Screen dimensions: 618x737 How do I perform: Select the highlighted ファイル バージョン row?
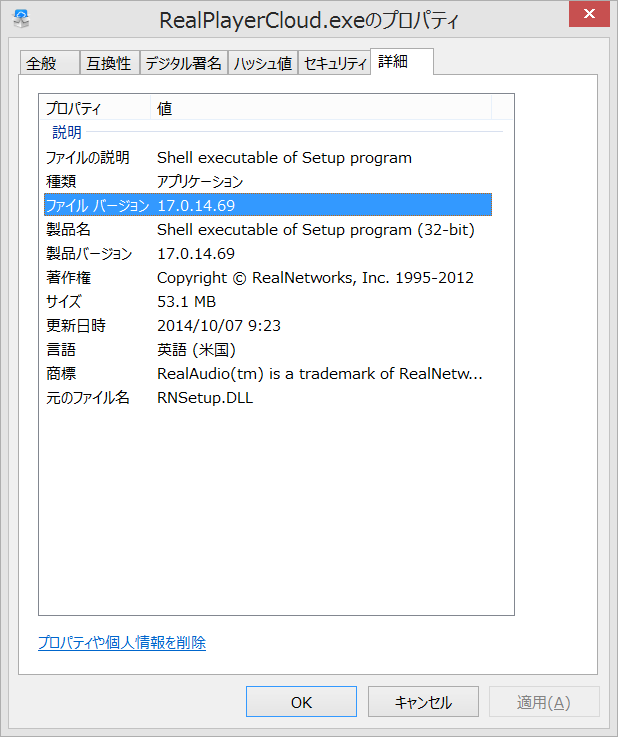(268, 205)
